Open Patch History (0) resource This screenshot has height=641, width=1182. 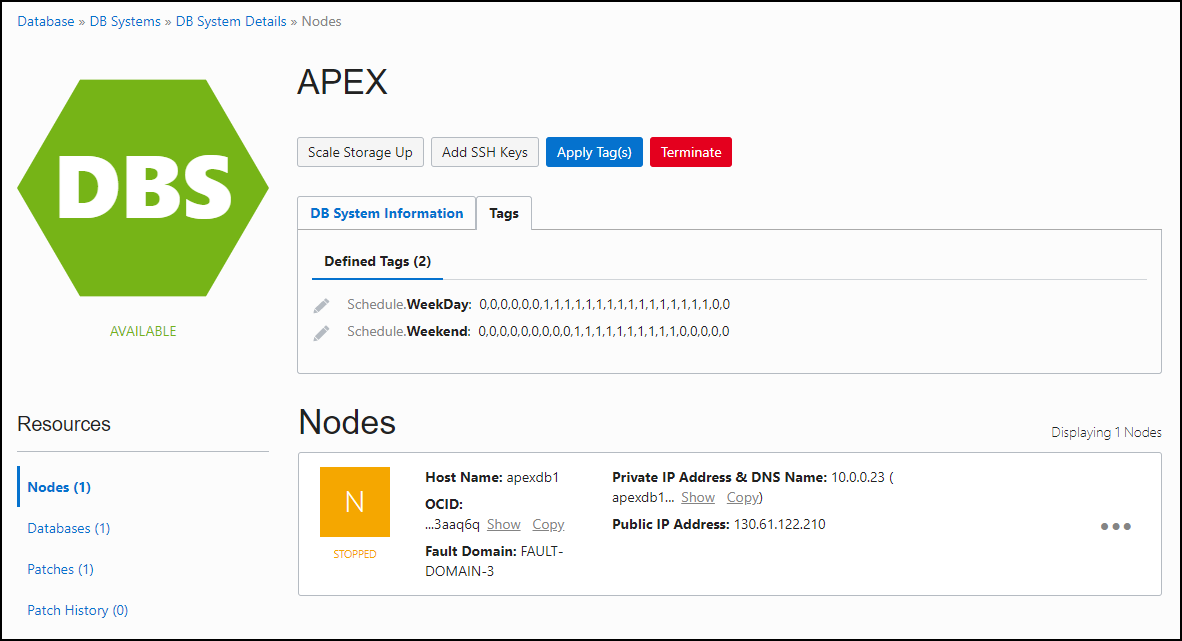[x=78, y=610]
